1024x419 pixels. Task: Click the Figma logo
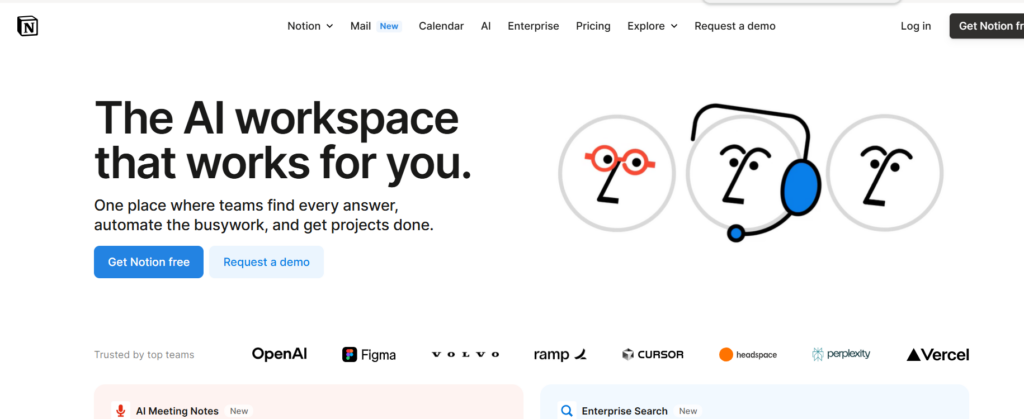click(369, 354)
